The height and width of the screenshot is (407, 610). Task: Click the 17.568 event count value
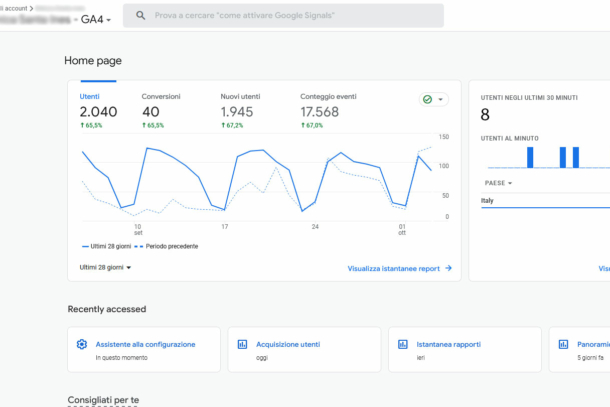click(319, 112)
